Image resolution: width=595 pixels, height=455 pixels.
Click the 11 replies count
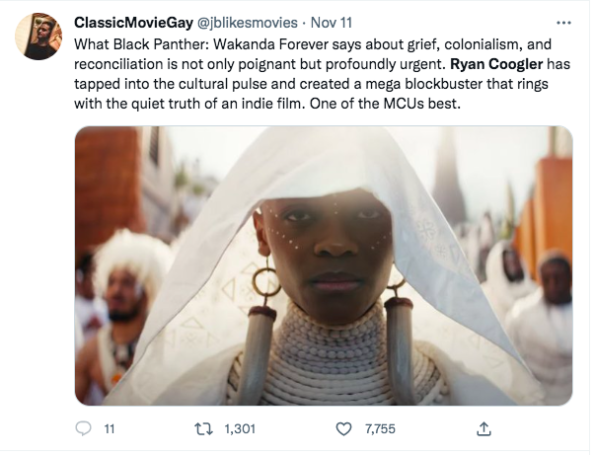pyautogui.click(x=109, y=429)
